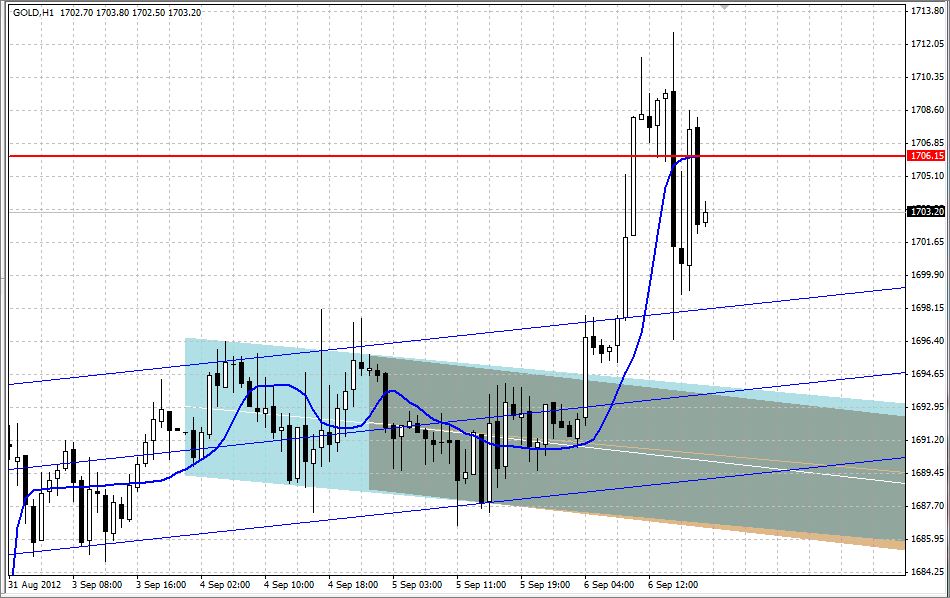This screenshot has width=950, height=598.
Task: Click the 1708.60 price axis label
Action: pyautogui.click(x=928, y=110)
